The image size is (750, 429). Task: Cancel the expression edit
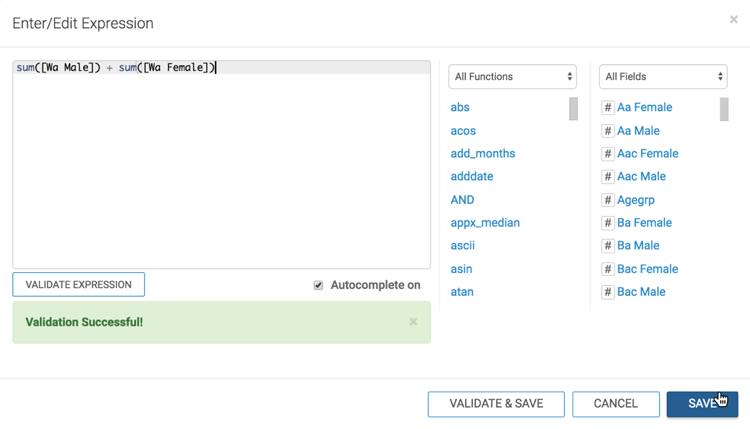pos(615,404)
